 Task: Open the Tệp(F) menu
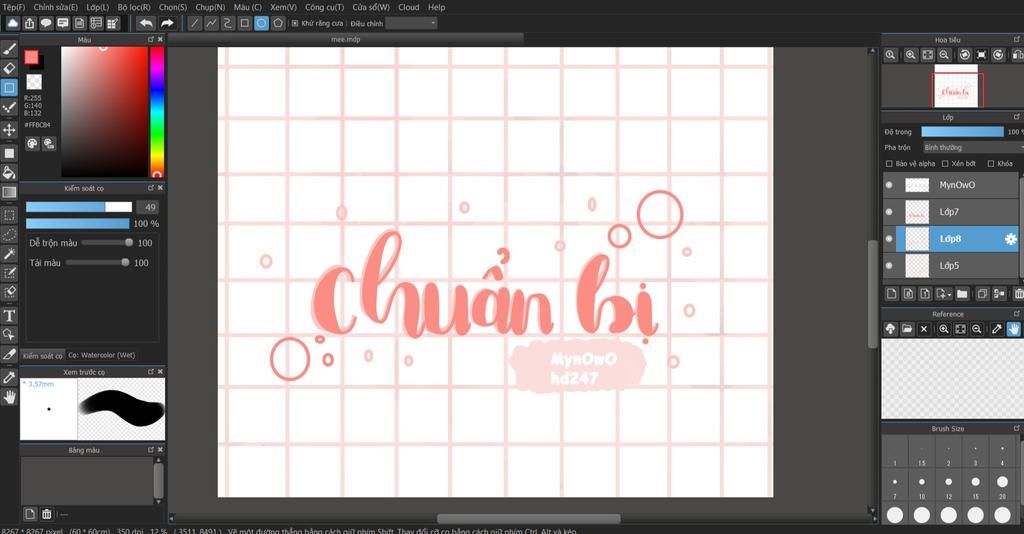coord(14,7)
